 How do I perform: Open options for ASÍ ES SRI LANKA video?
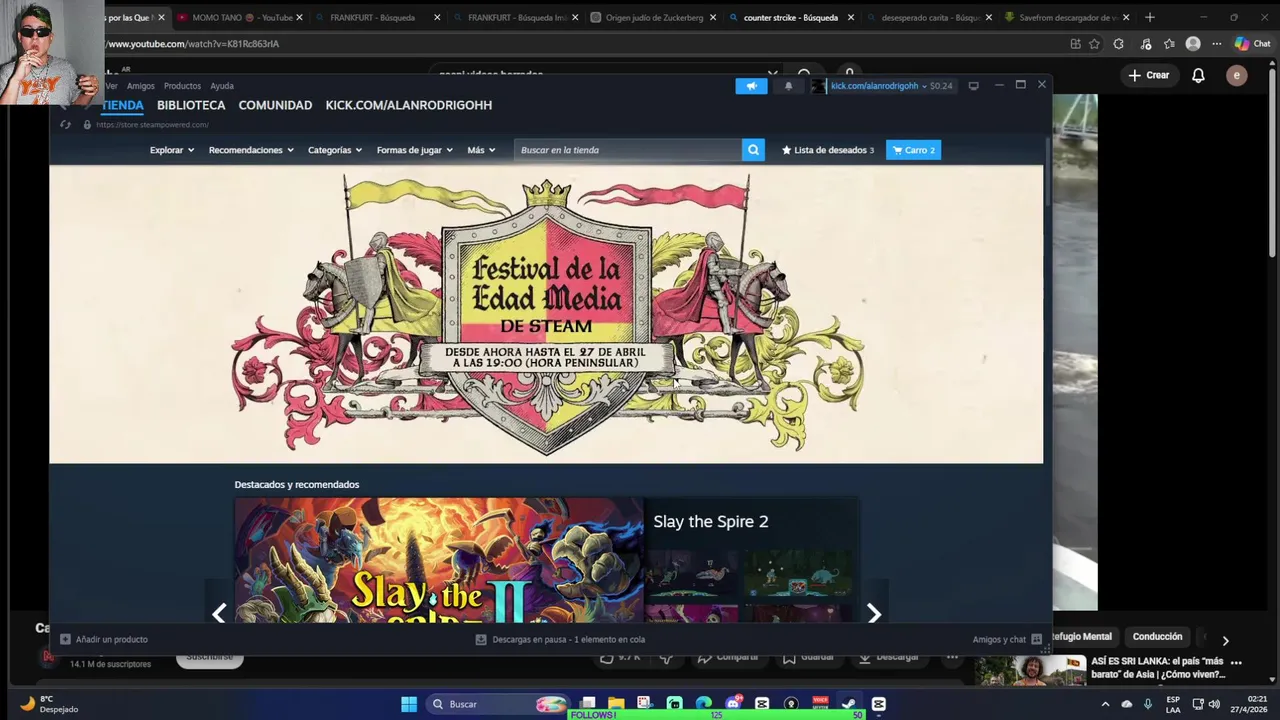pos(1236,662)
